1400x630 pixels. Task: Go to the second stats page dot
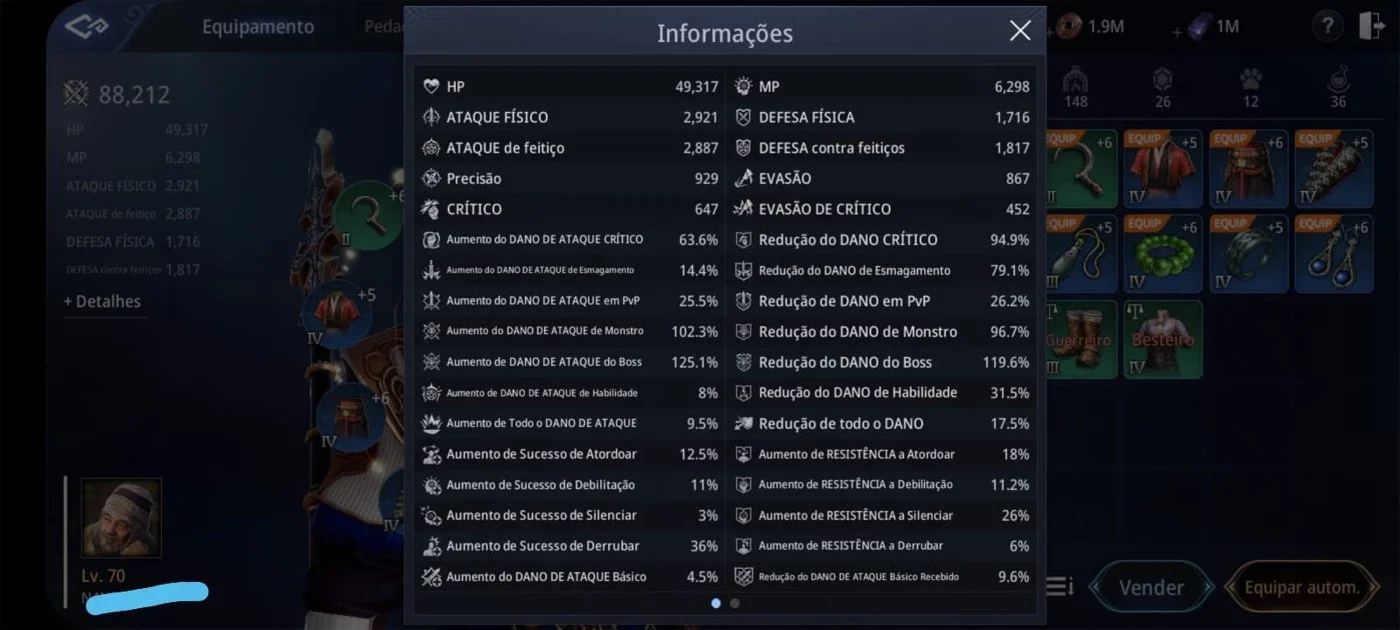click(735, 603)
